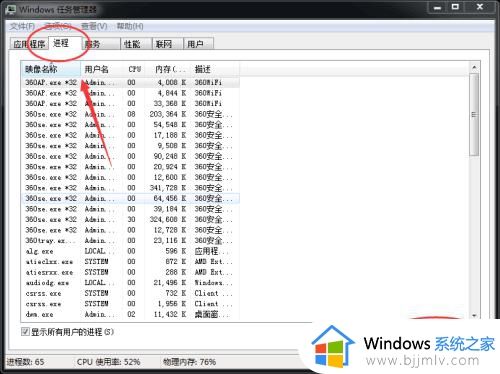Select the atiesrxx.exe process
This screenshot has width=500, height=374.
tap(130, 272)
